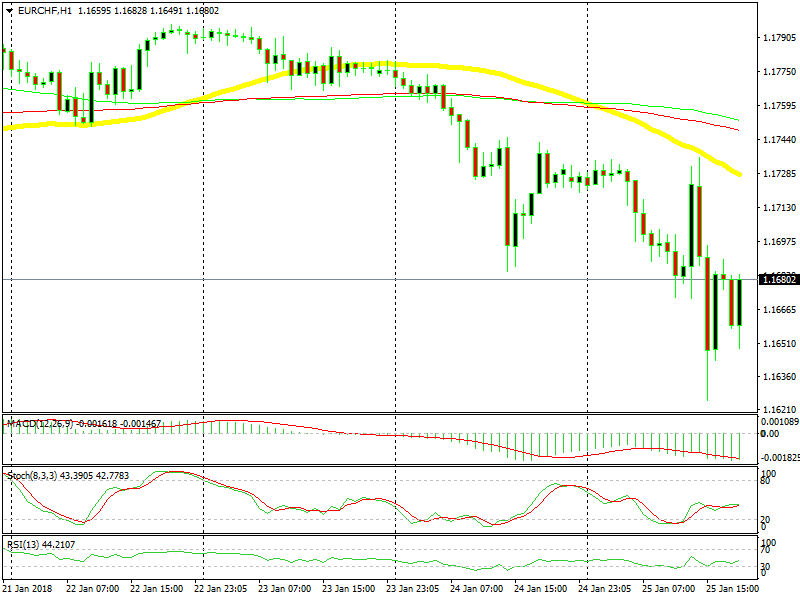
Task: Click the MACD(12,26,9) indicator label
Action: click(40, 423)
